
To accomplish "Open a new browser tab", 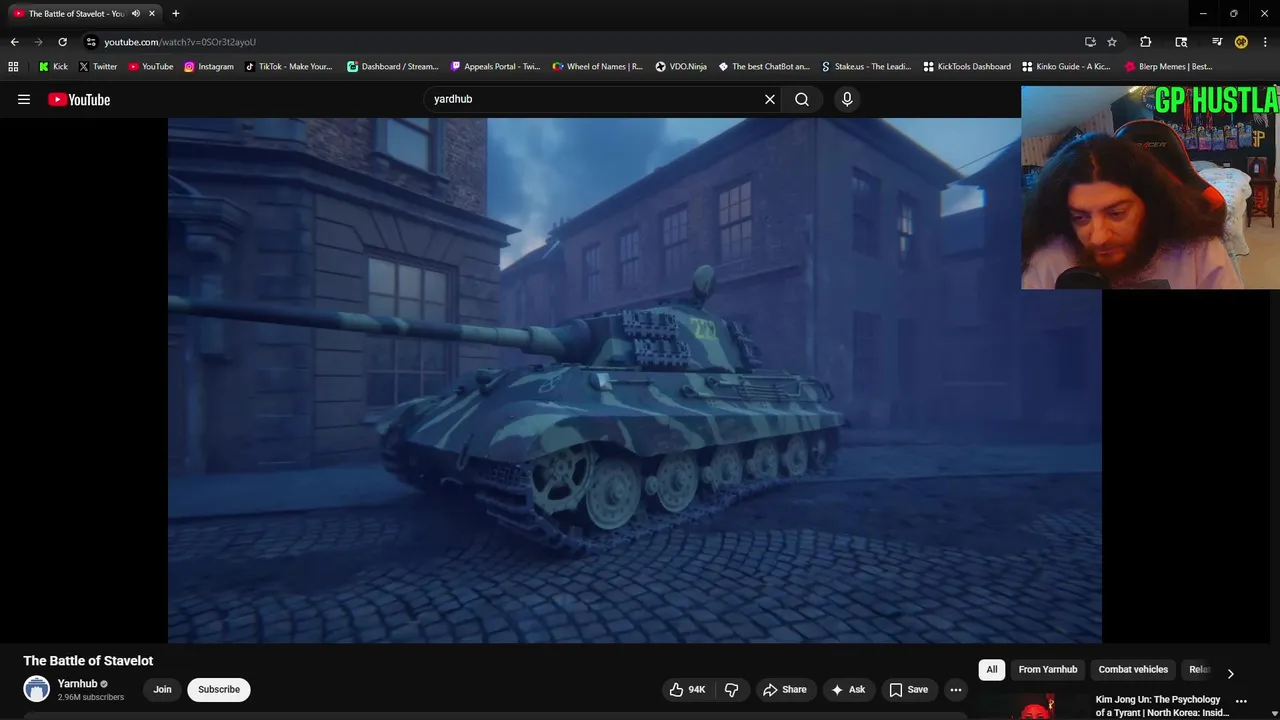I will 176,13.
